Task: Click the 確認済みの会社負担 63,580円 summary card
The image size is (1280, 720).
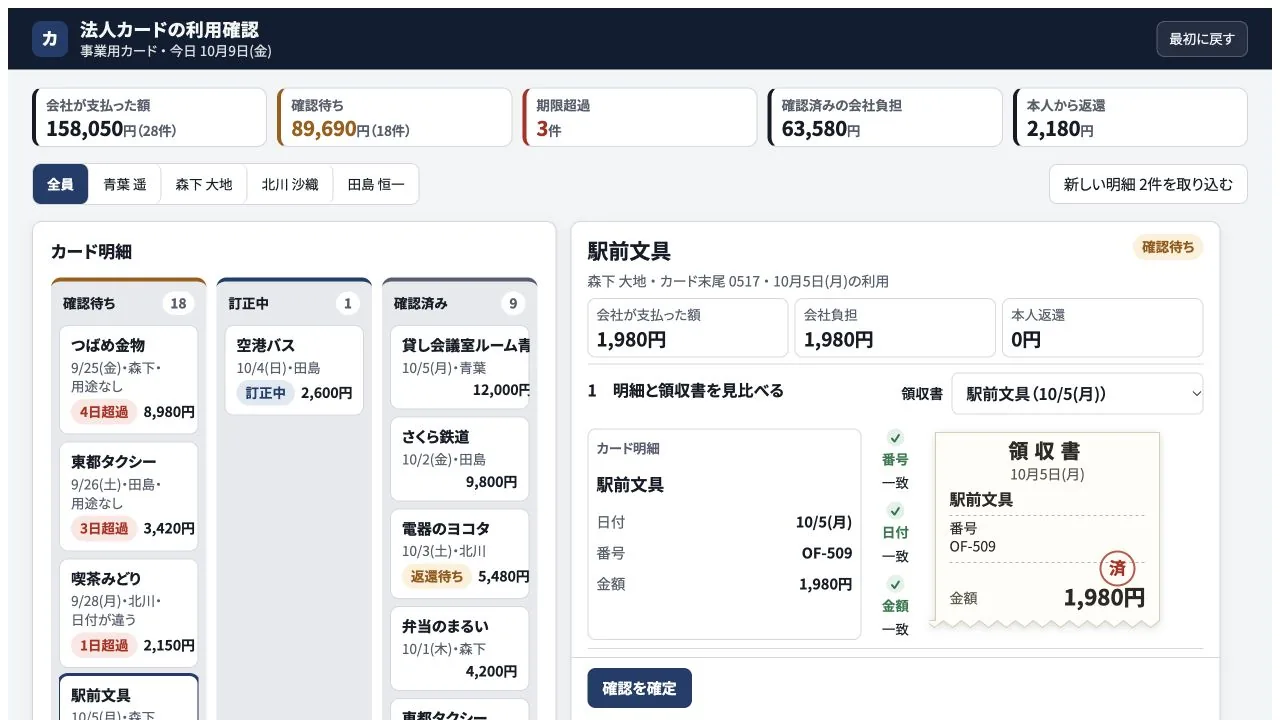Action: (885, 117)
